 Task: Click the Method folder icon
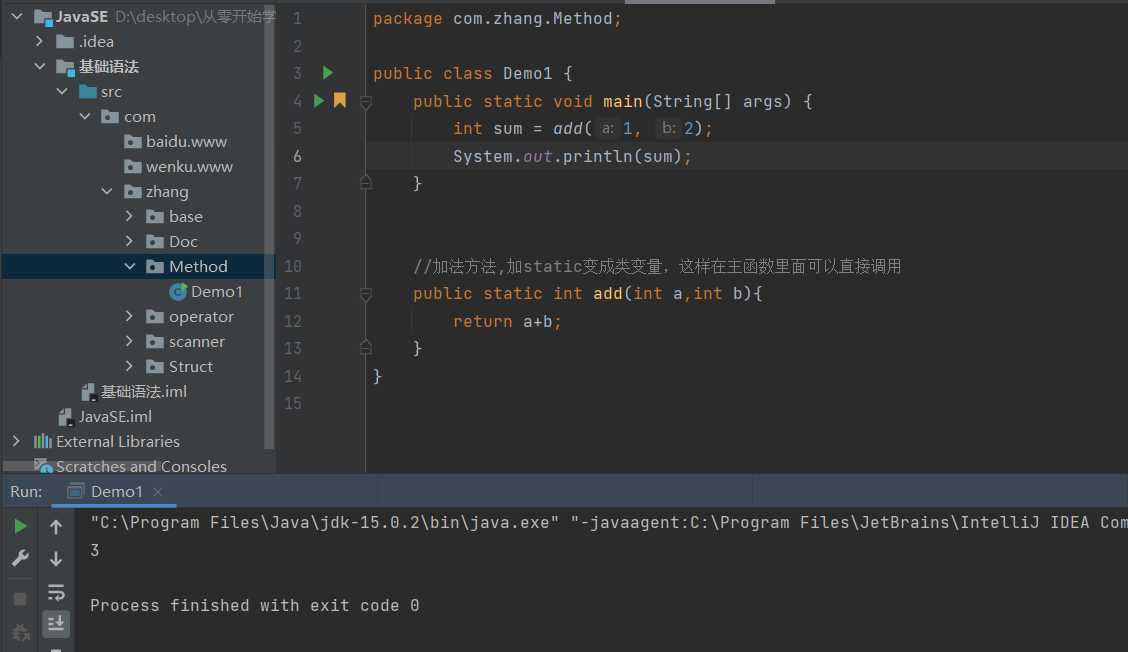point(155,266)
